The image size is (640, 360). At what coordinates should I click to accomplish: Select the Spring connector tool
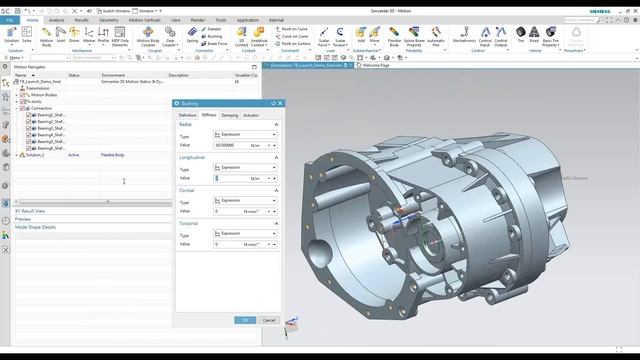tap(192, 35)
